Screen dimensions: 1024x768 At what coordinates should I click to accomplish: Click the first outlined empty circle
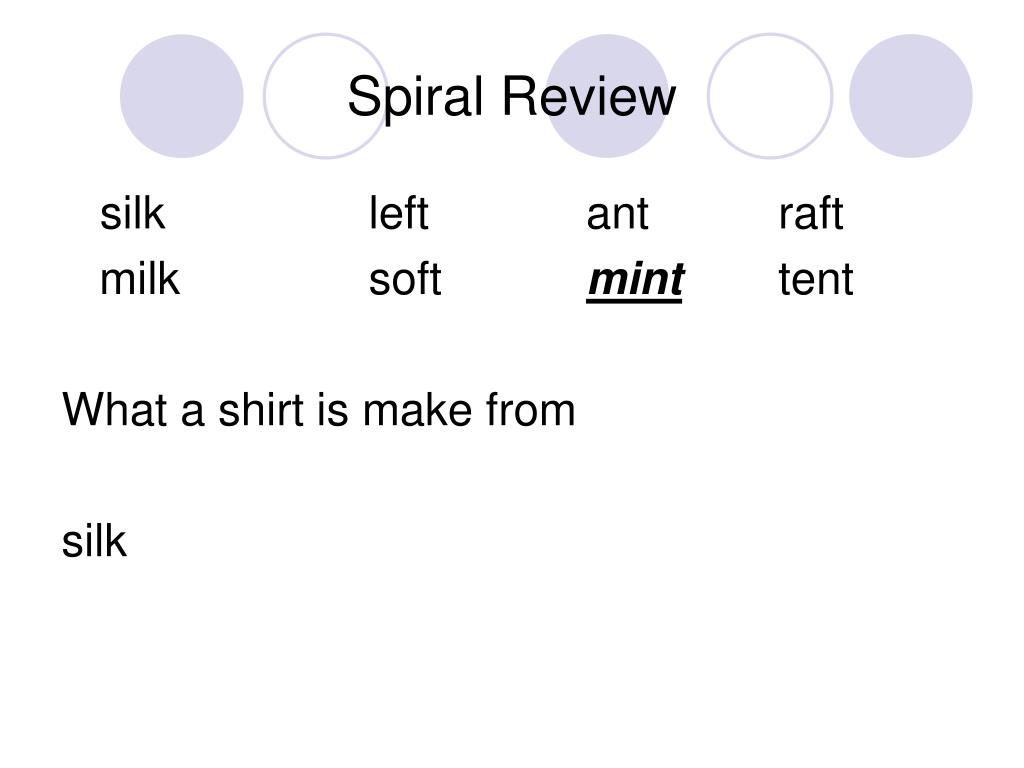tap(325, 96)
